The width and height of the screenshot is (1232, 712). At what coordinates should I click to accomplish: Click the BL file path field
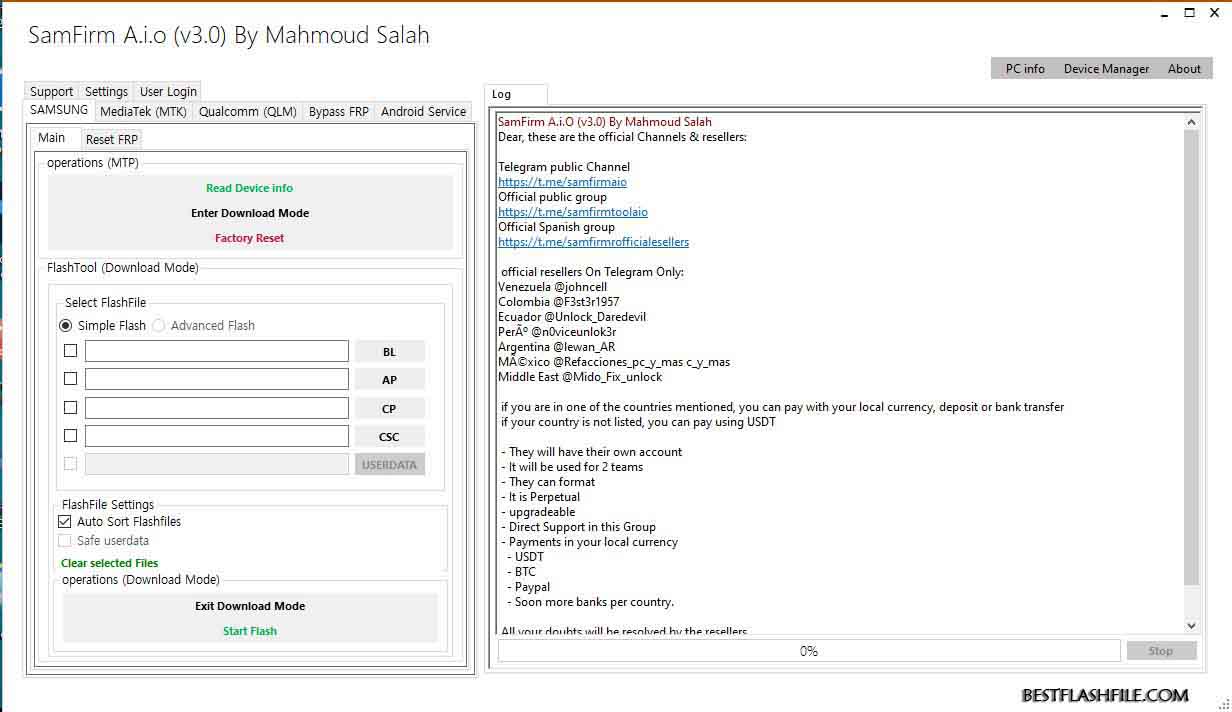217,351
